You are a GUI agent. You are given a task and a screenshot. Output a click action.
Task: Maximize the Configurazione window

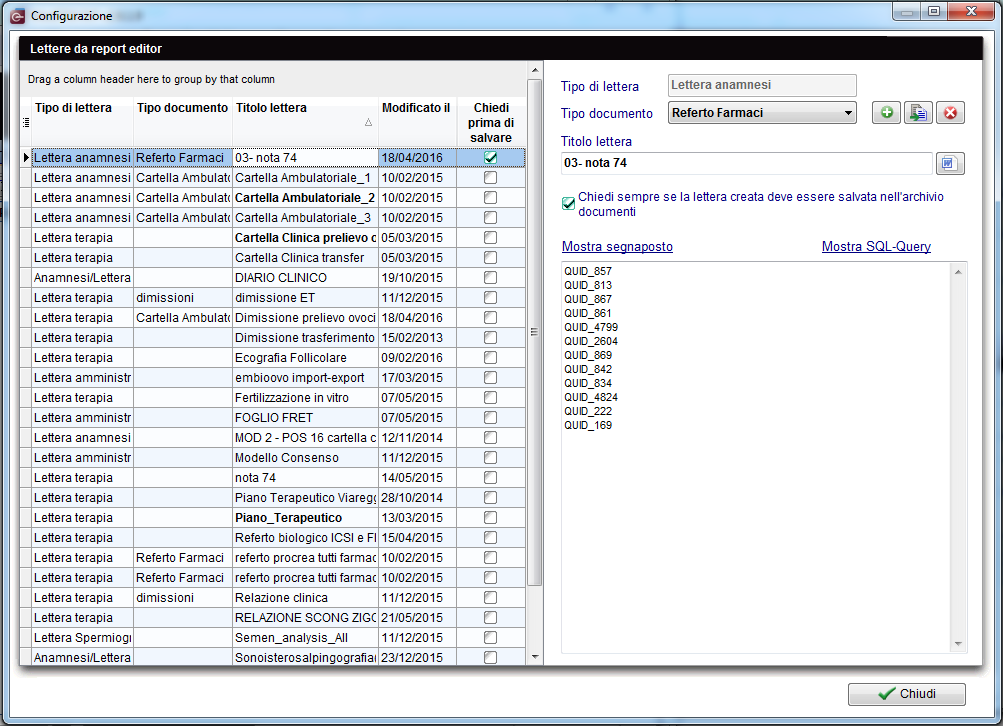pyautogui.click(x=934, y=12)
